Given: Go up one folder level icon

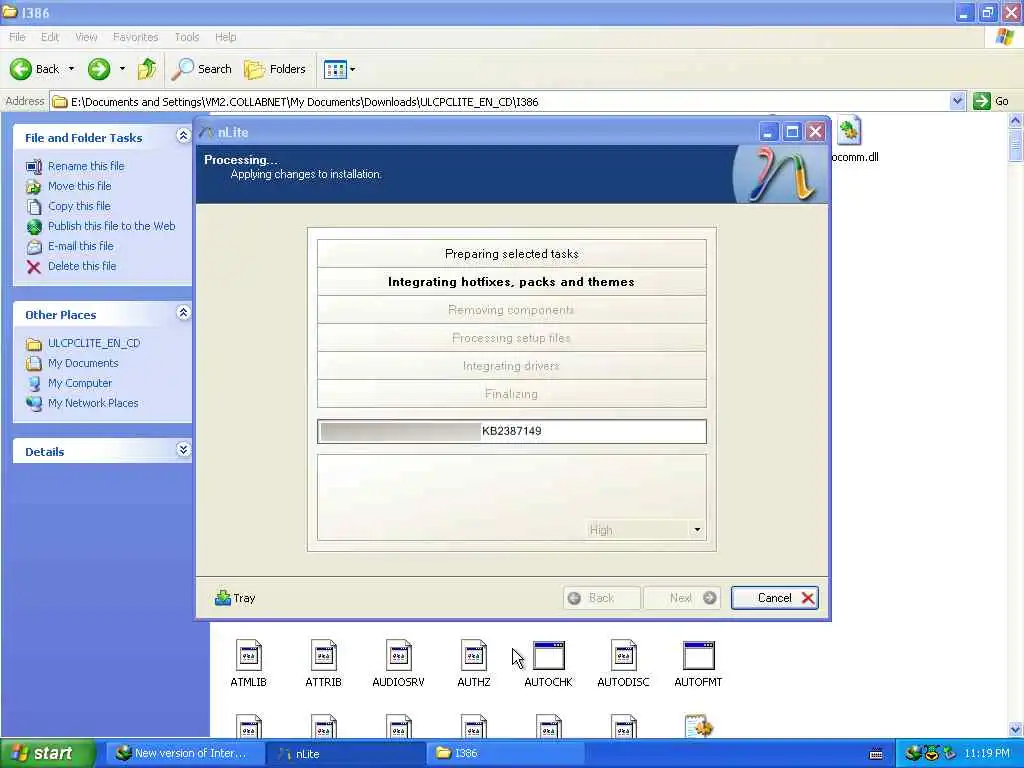Looking at the screenshot, I should pyautogui.click(x=147, y=69).
